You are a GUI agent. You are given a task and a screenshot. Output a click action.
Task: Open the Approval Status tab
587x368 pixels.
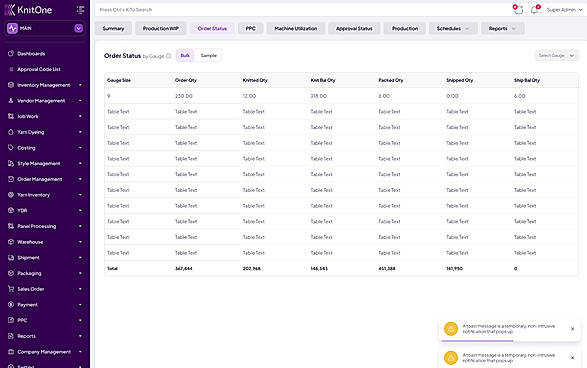point(354,28)
